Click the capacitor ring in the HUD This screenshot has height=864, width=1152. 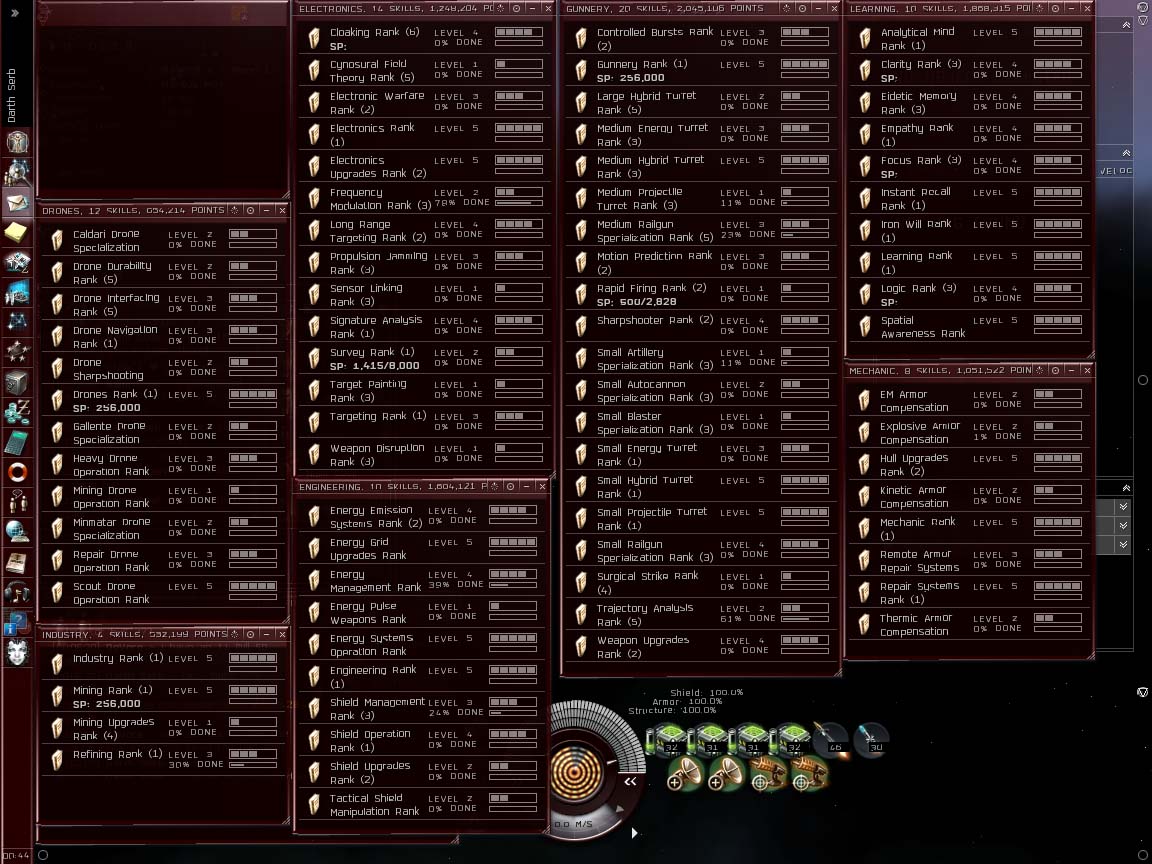point(577,773)
